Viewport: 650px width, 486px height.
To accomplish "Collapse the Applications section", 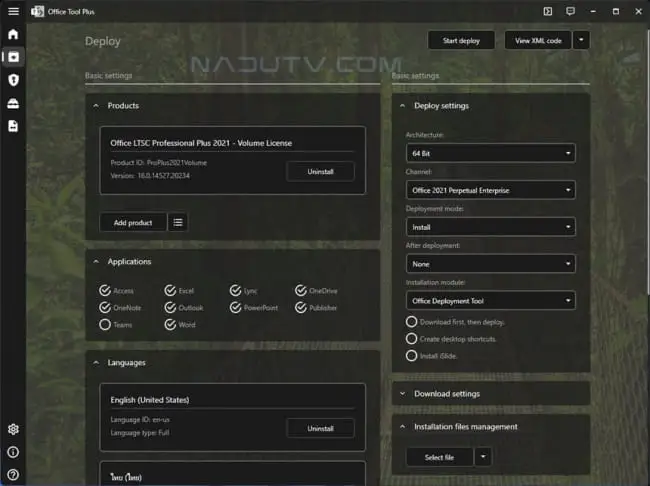I will tap(96, 262).
